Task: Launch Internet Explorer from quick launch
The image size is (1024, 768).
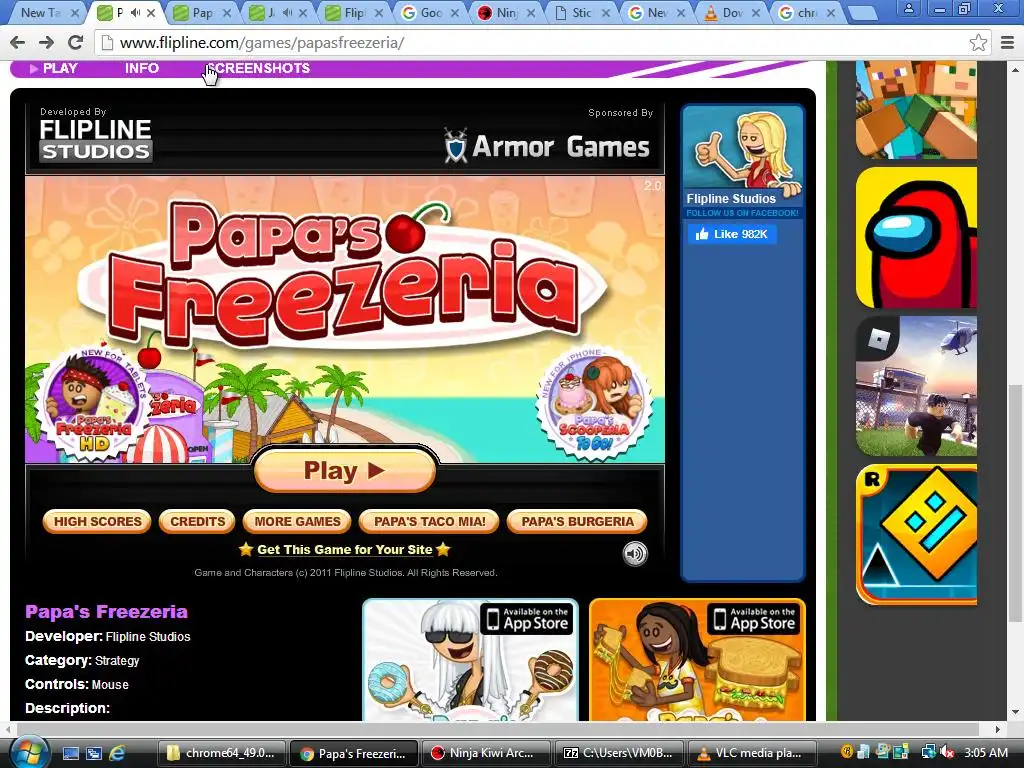Action: (x=118, y=753)
